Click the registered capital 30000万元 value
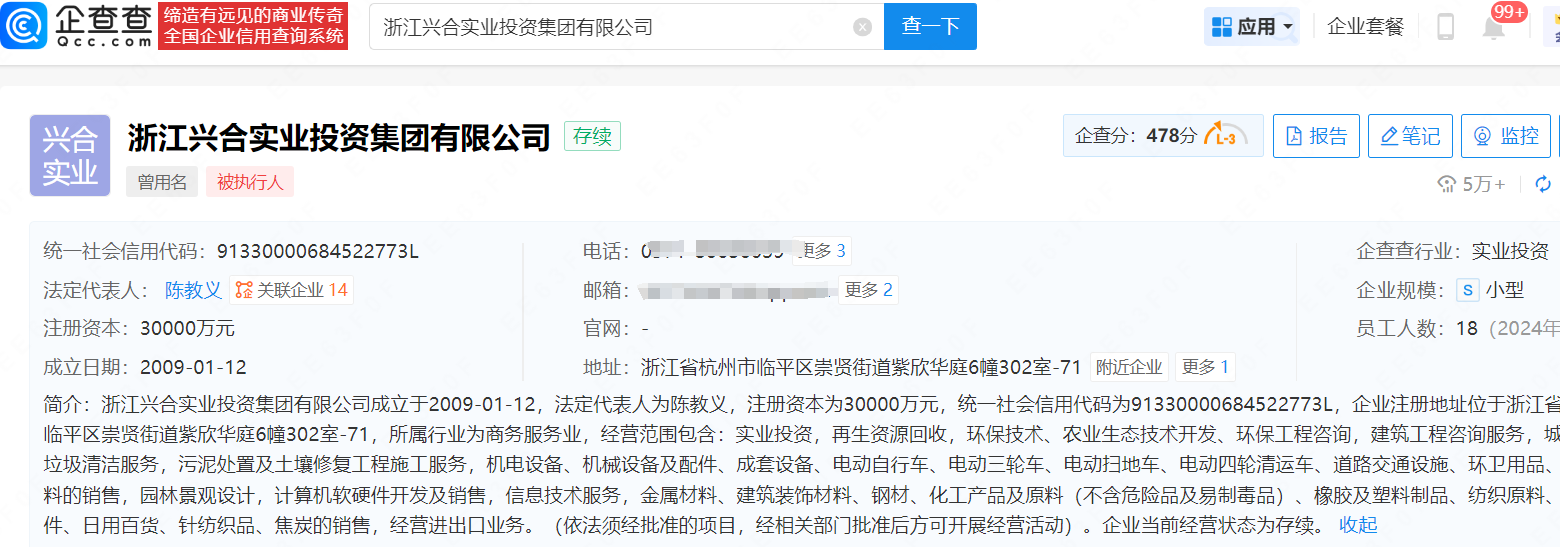 (187, 328)
